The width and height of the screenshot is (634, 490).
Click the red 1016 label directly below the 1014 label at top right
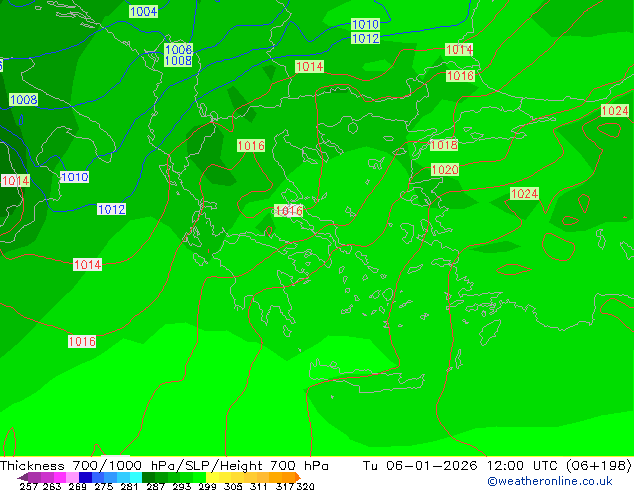[x=460, y=76]
